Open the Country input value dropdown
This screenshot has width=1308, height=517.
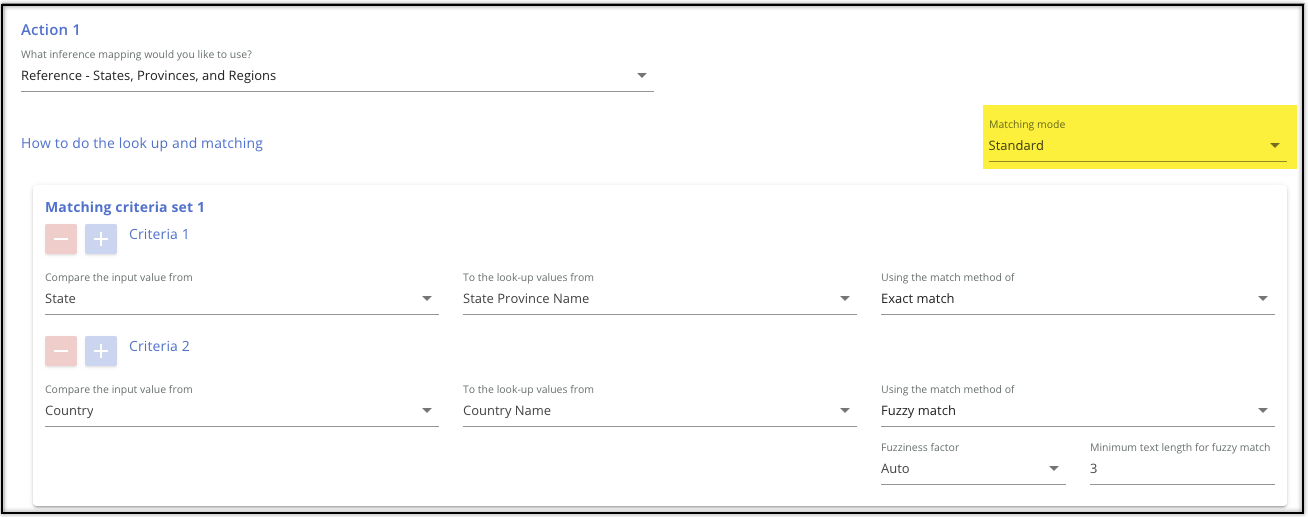tap(242, 411)
